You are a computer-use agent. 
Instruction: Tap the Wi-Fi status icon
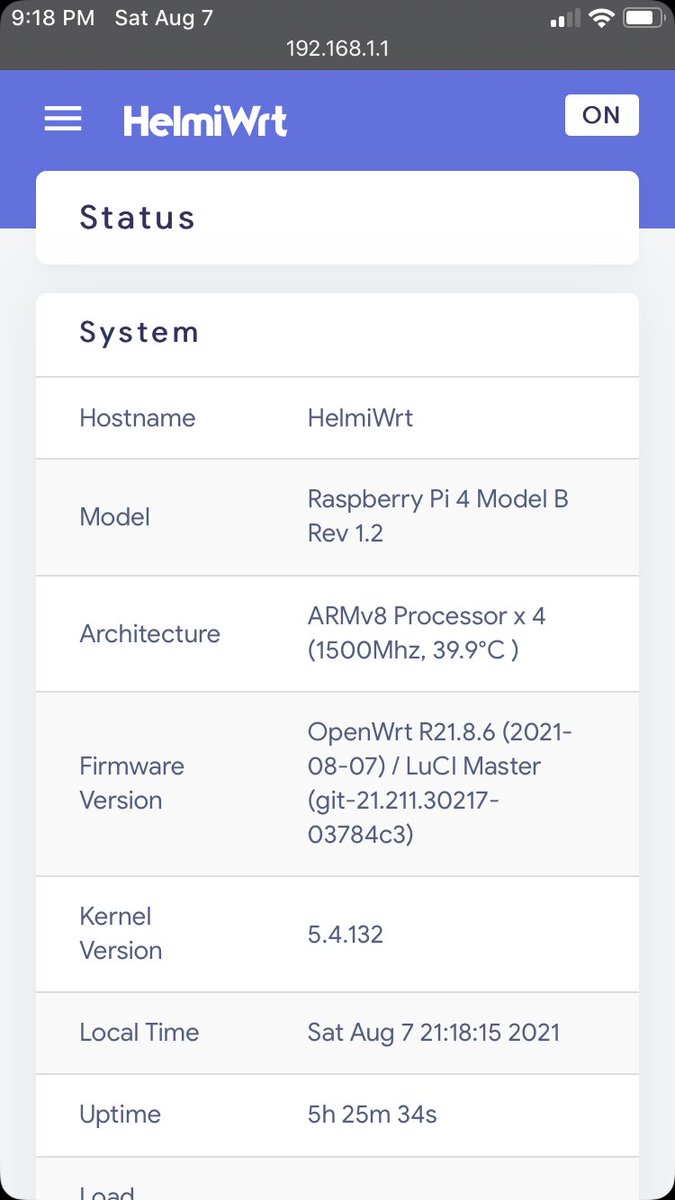coord(600,18)
